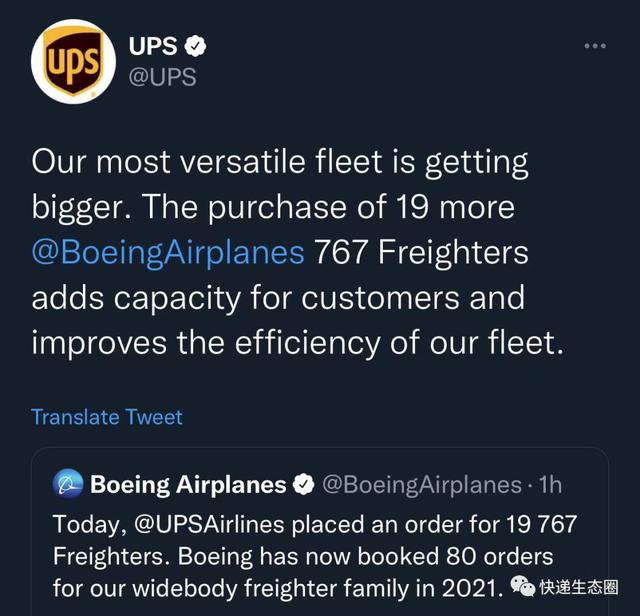Click the verified badge beside UPS name
The height and width of the screenshot is (616, 640).
[x=195, y=45]
